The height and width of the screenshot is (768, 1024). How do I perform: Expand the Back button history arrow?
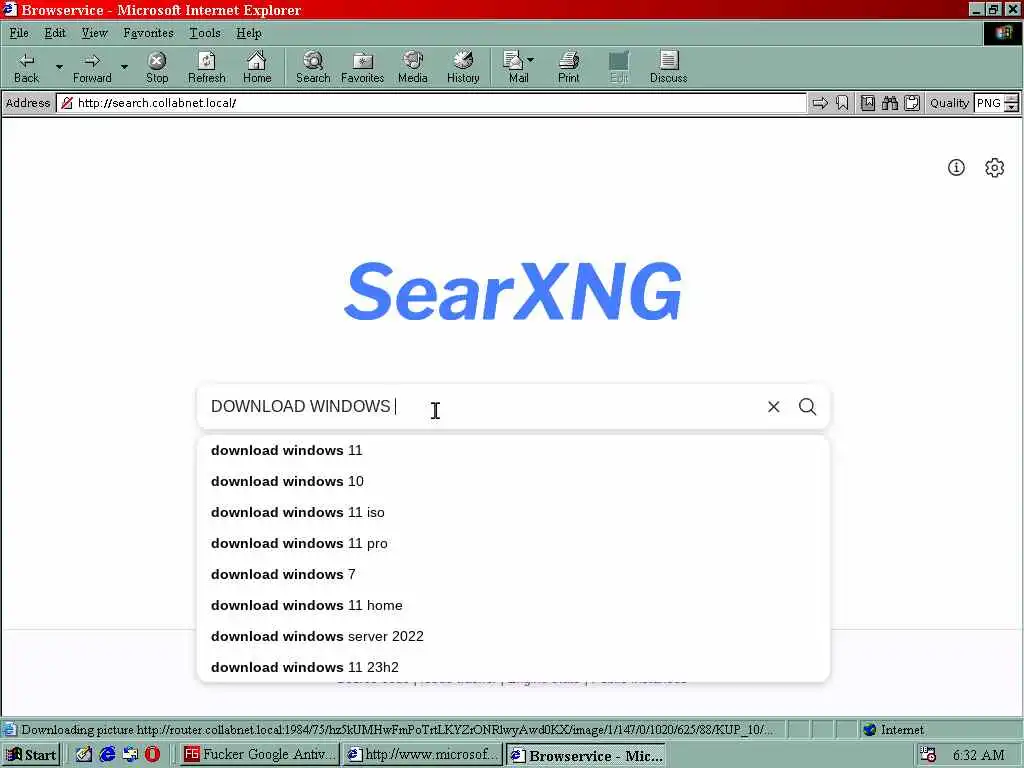pos(59,67)
